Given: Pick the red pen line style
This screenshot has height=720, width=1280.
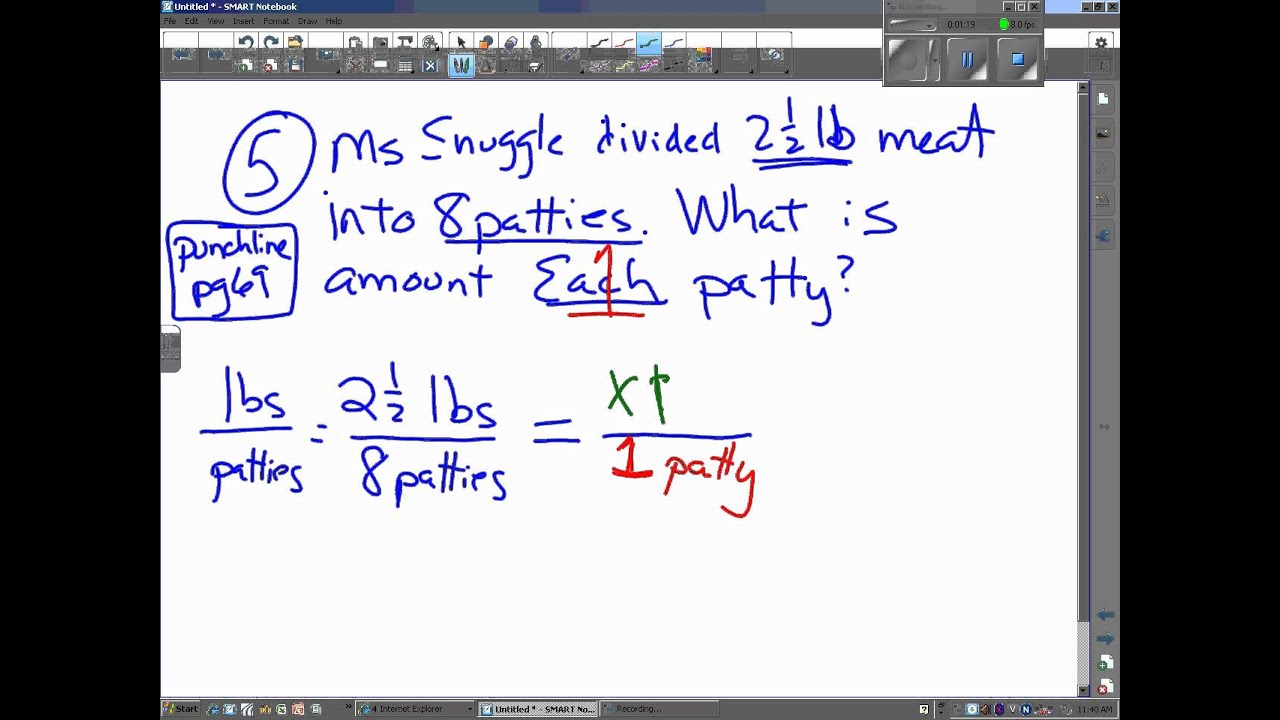Looking at the screenshot, I should pyautogui.click(x=624, y=42).
